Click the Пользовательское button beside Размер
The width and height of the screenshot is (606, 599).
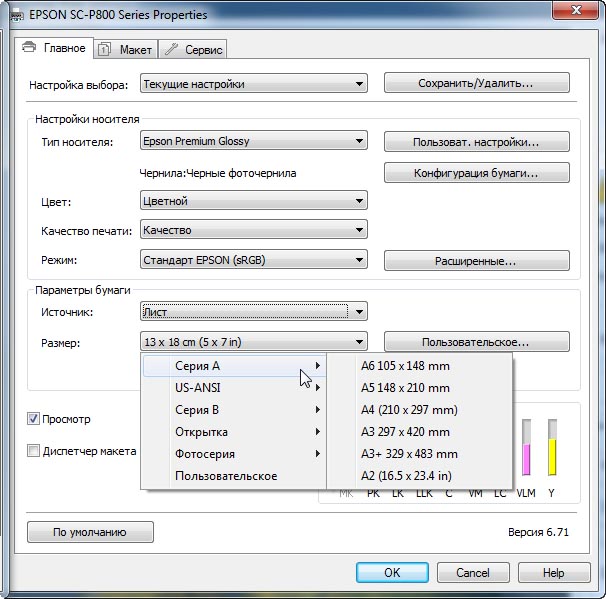[477, 342]
